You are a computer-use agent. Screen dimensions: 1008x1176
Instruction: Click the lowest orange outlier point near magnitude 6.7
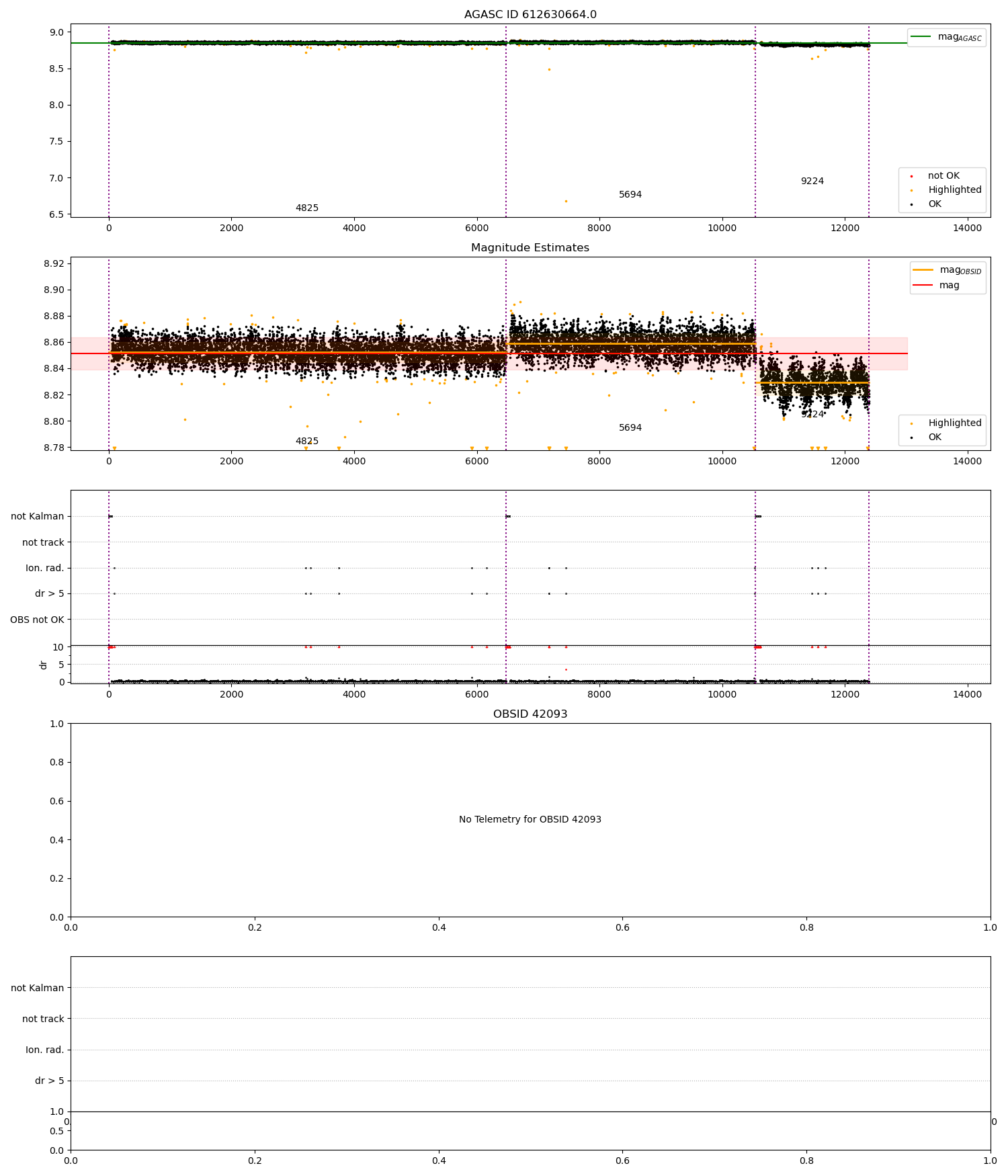pos(566,201)
